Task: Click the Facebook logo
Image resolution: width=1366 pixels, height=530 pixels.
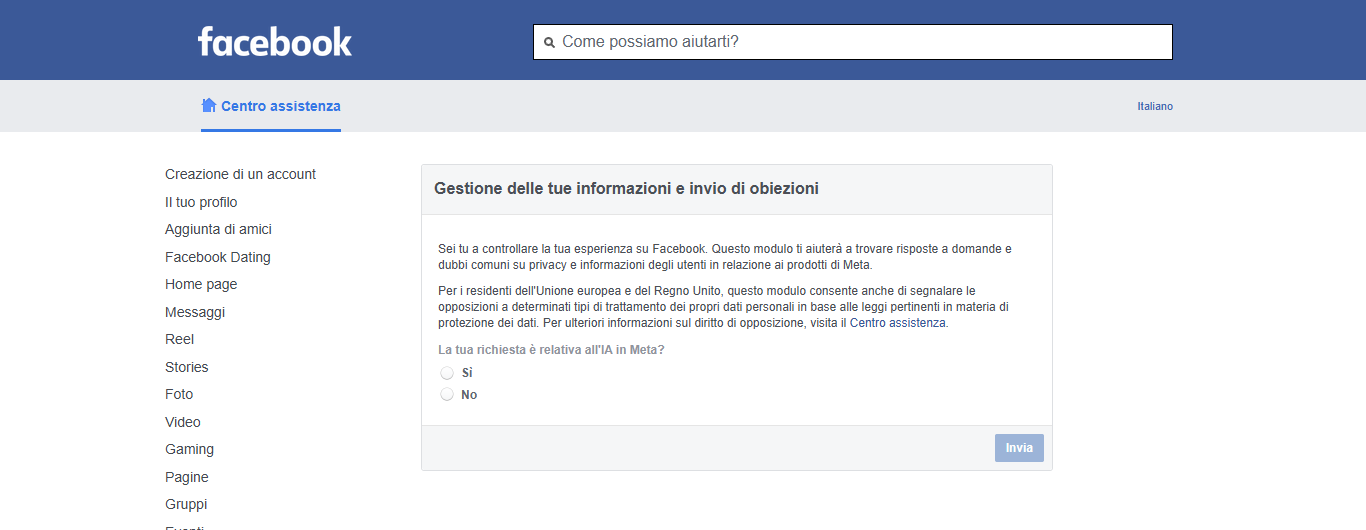Action: coord(275,42)
